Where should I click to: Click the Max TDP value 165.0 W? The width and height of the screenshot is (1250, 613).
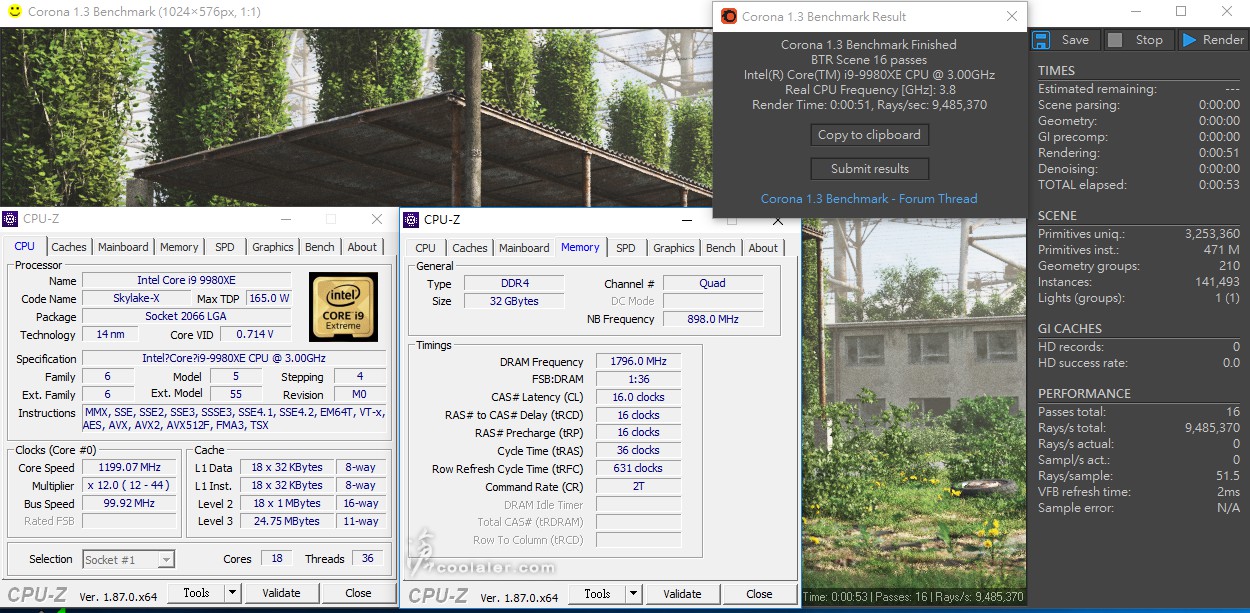point(268,298)
